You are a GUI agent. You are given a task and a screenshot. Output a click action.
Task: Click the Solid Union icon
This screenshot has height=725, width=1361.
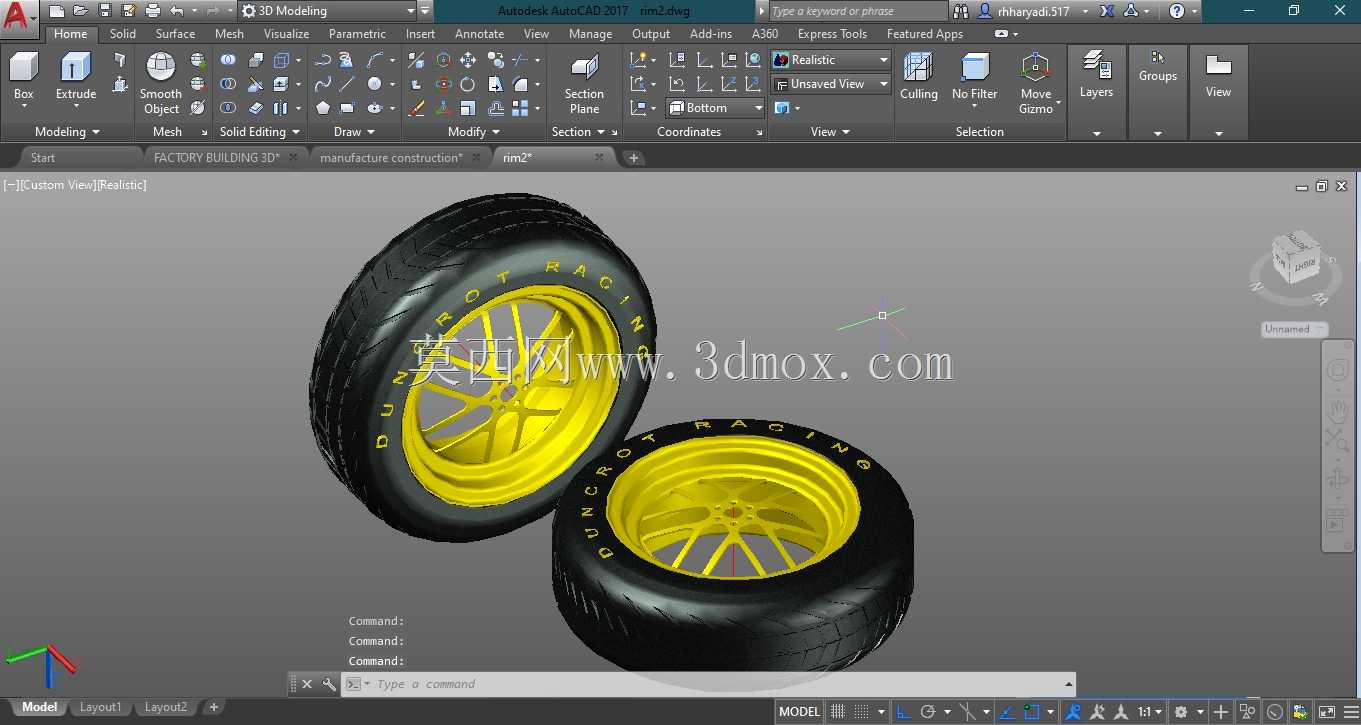(228, 60)
